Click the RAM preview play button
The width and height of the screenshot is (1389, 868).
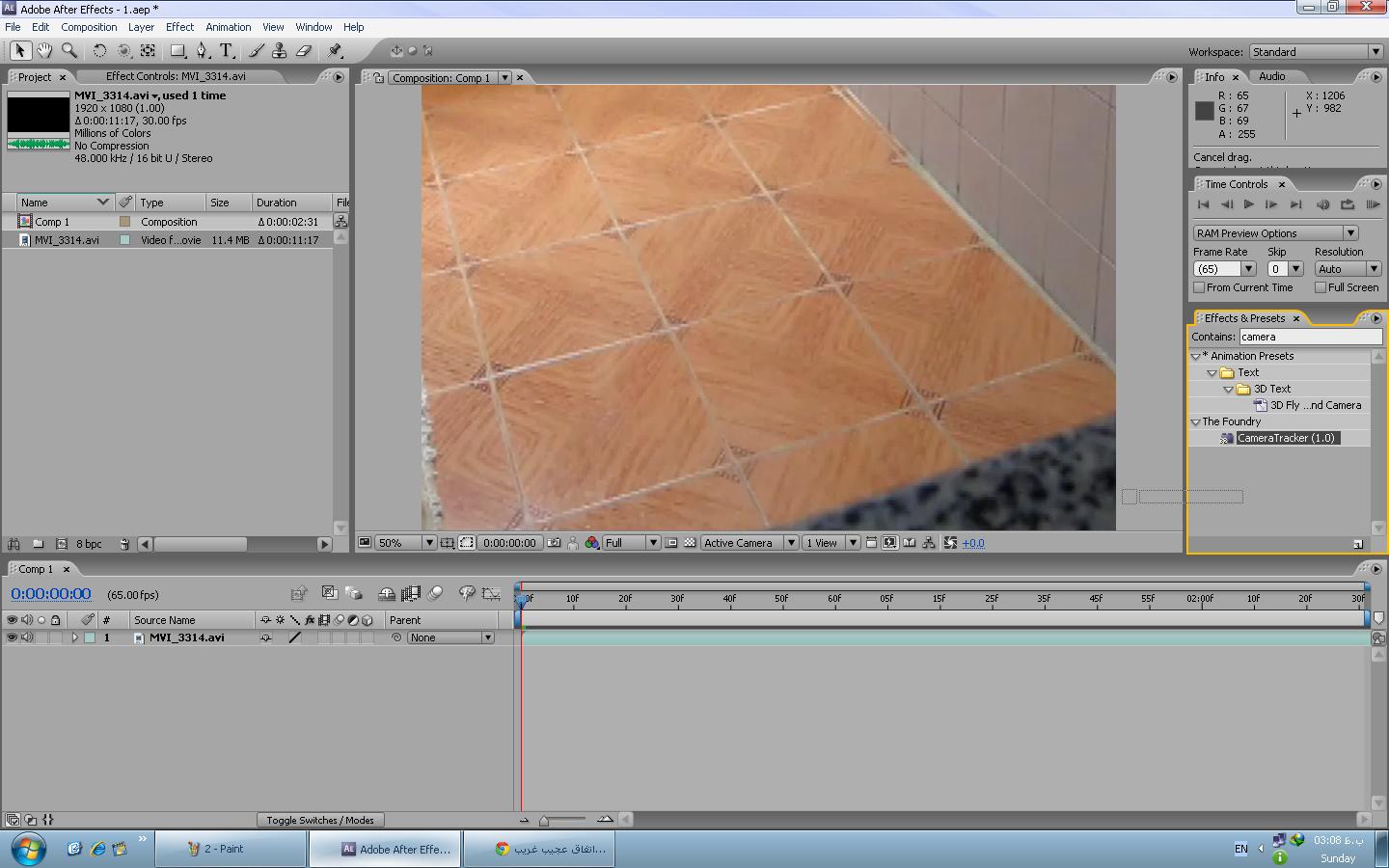[x=1372, y=204]
